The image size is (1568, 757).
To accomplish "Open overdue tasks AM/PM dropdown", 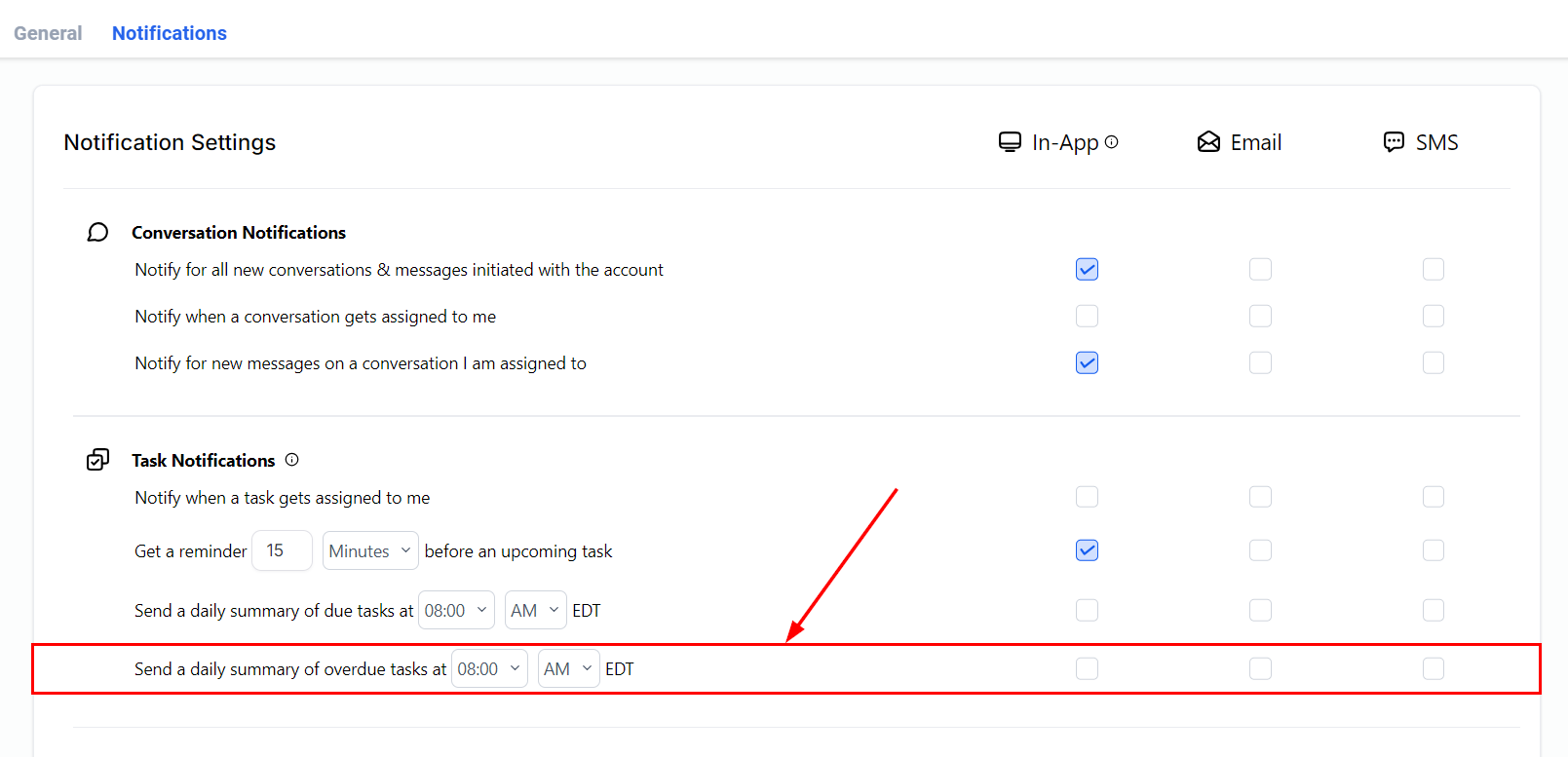I will (x=568, y=669).
